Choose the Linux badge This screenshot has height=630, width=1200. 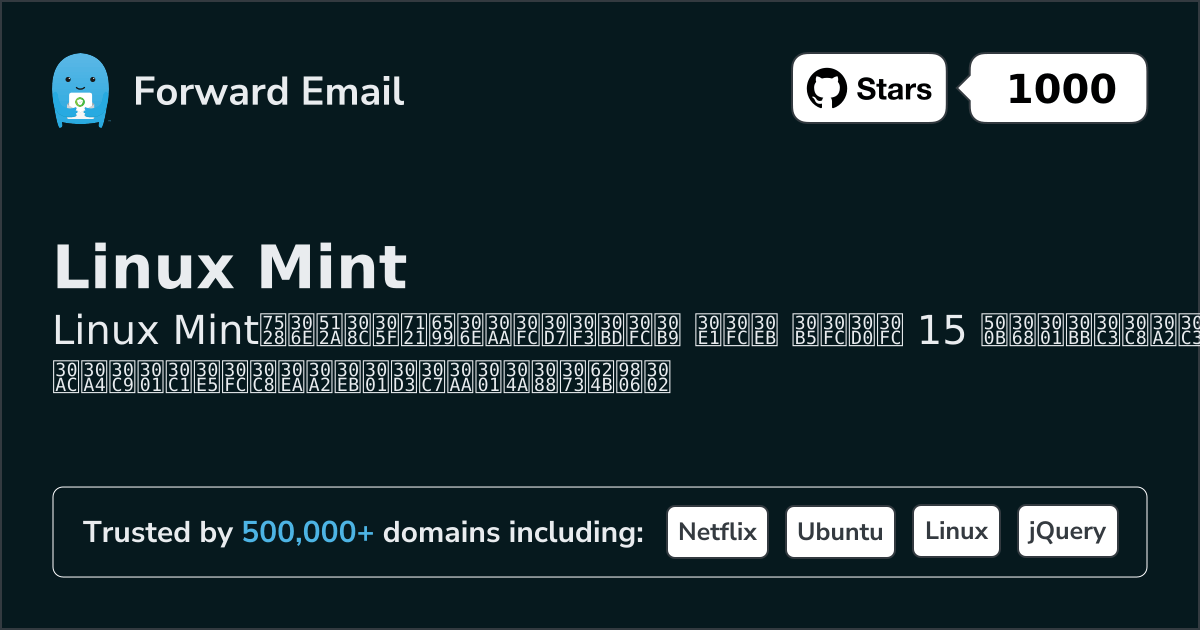click(956, 532)
